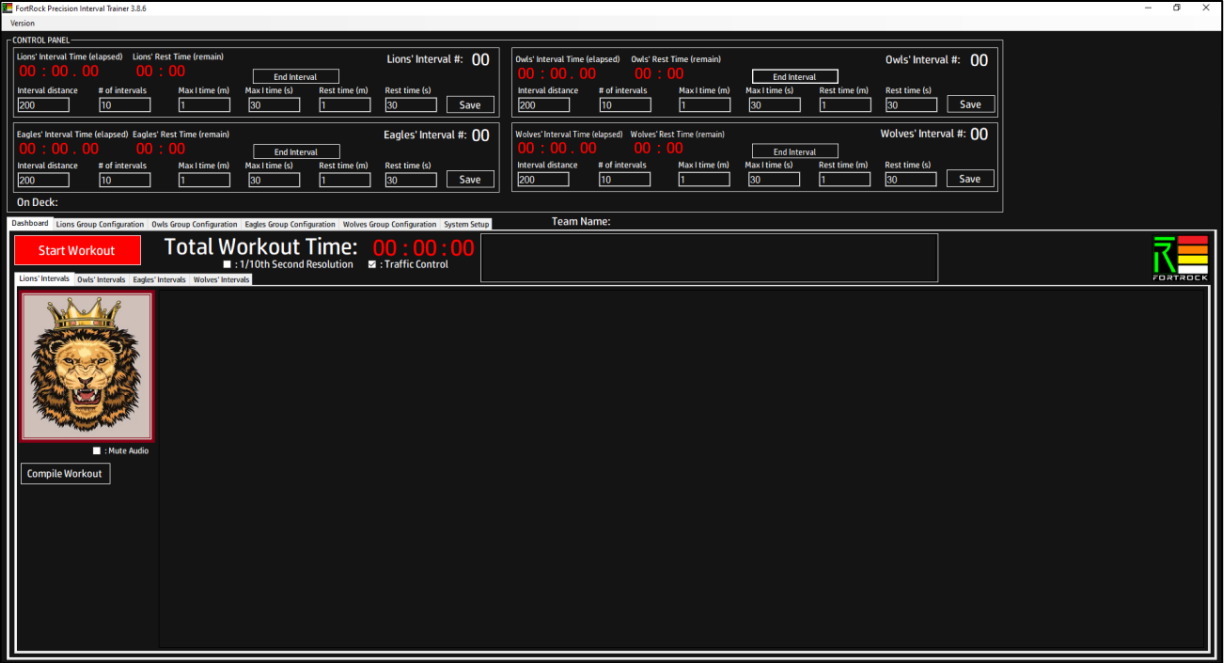Click Lions' # of intervals field

pyautogui.click(x=125, y=105)
